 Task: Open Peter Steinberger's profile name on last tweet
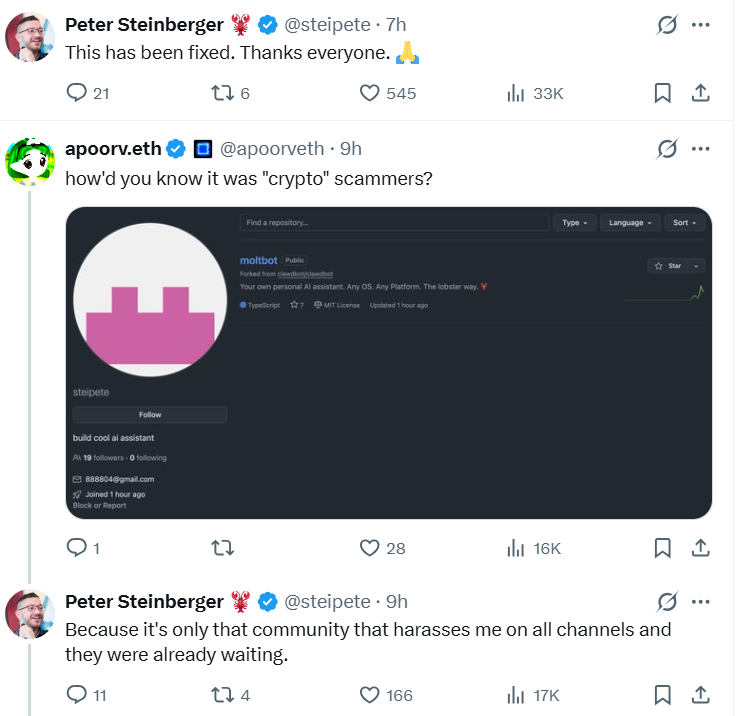144,601
